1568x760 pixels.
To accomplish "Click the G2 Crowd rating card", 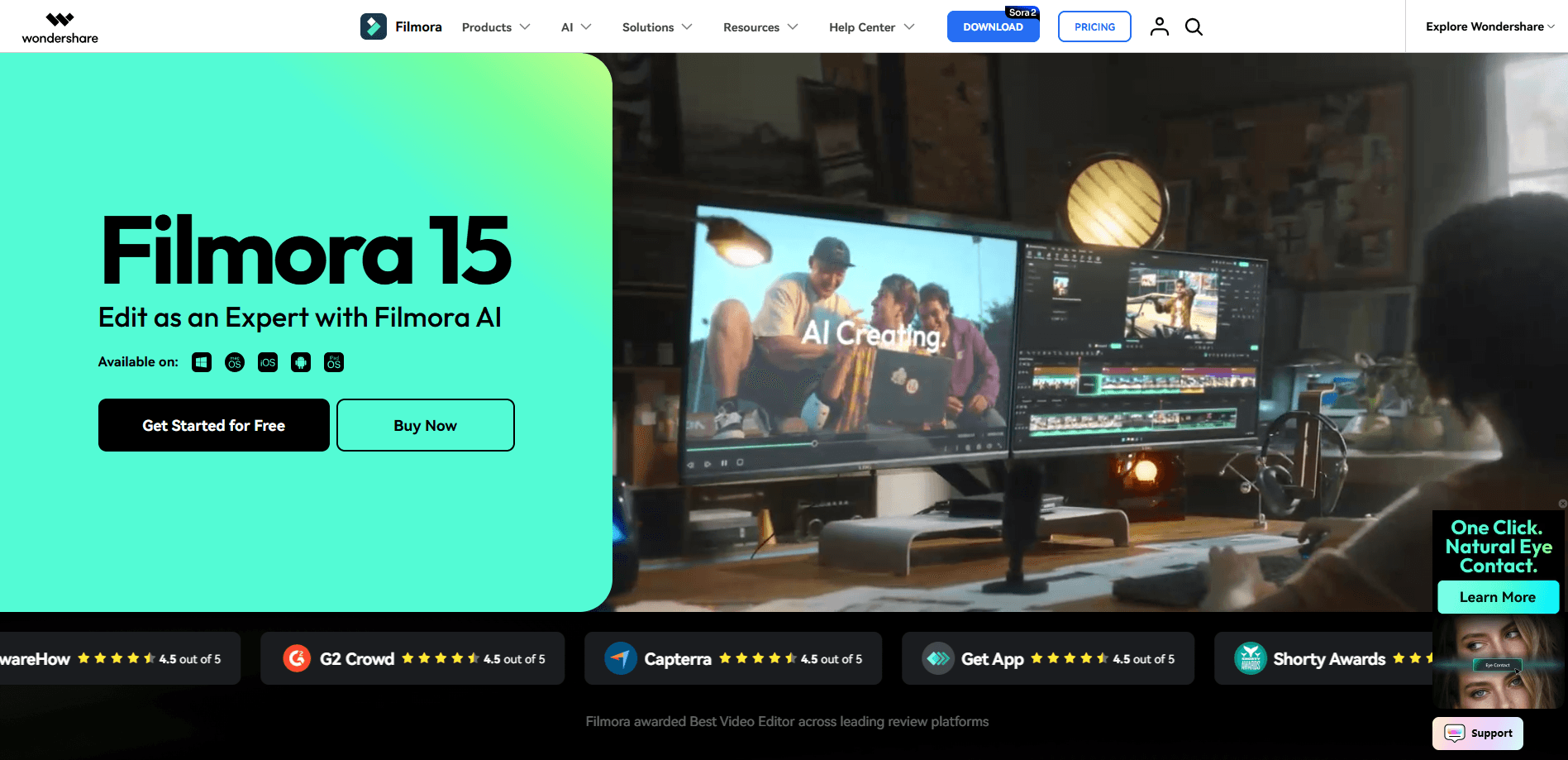I will [412, 658].
